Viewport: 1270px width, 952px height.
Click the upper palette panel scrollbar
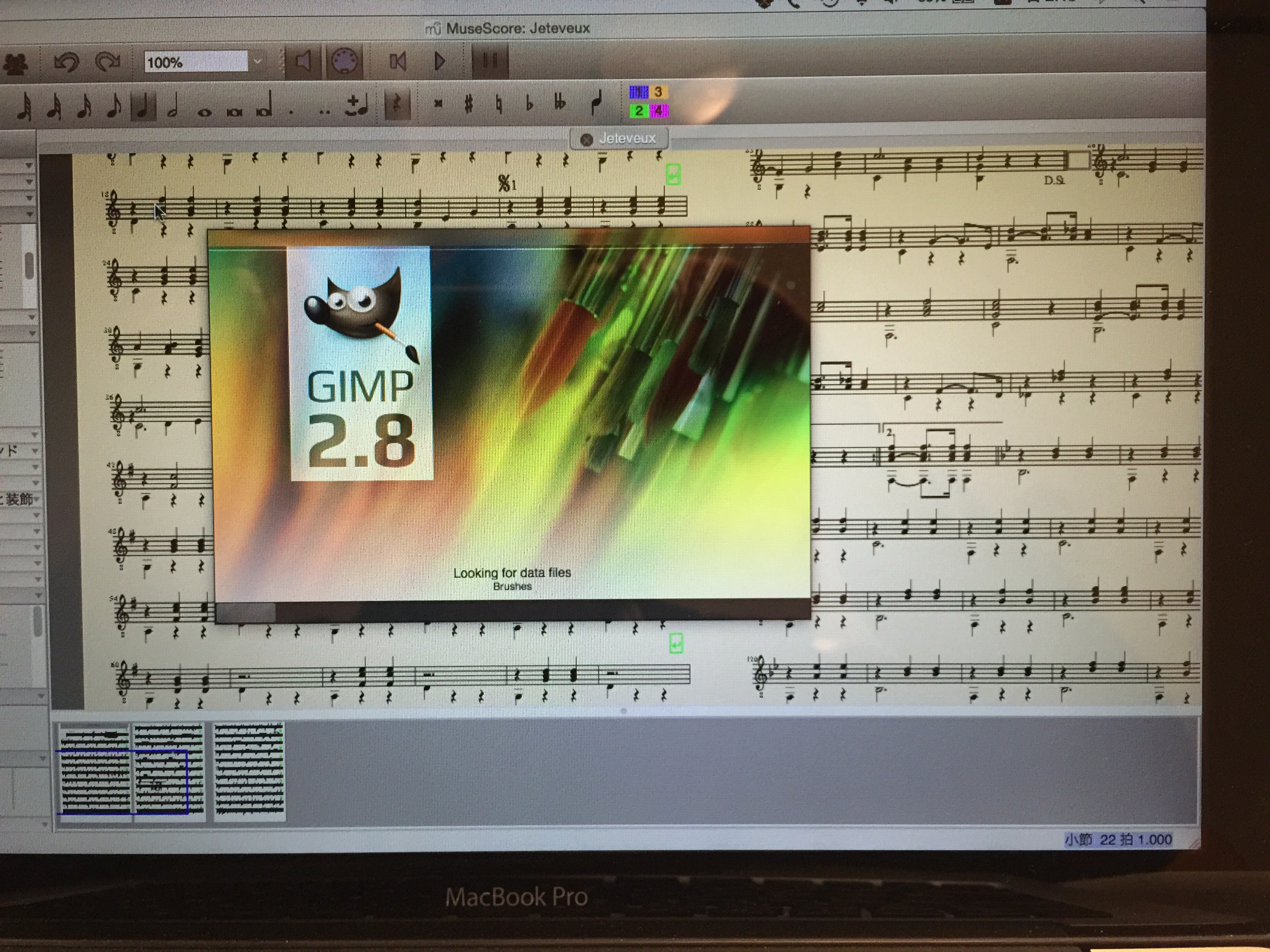pyautogui.click(x=29, y=266)
